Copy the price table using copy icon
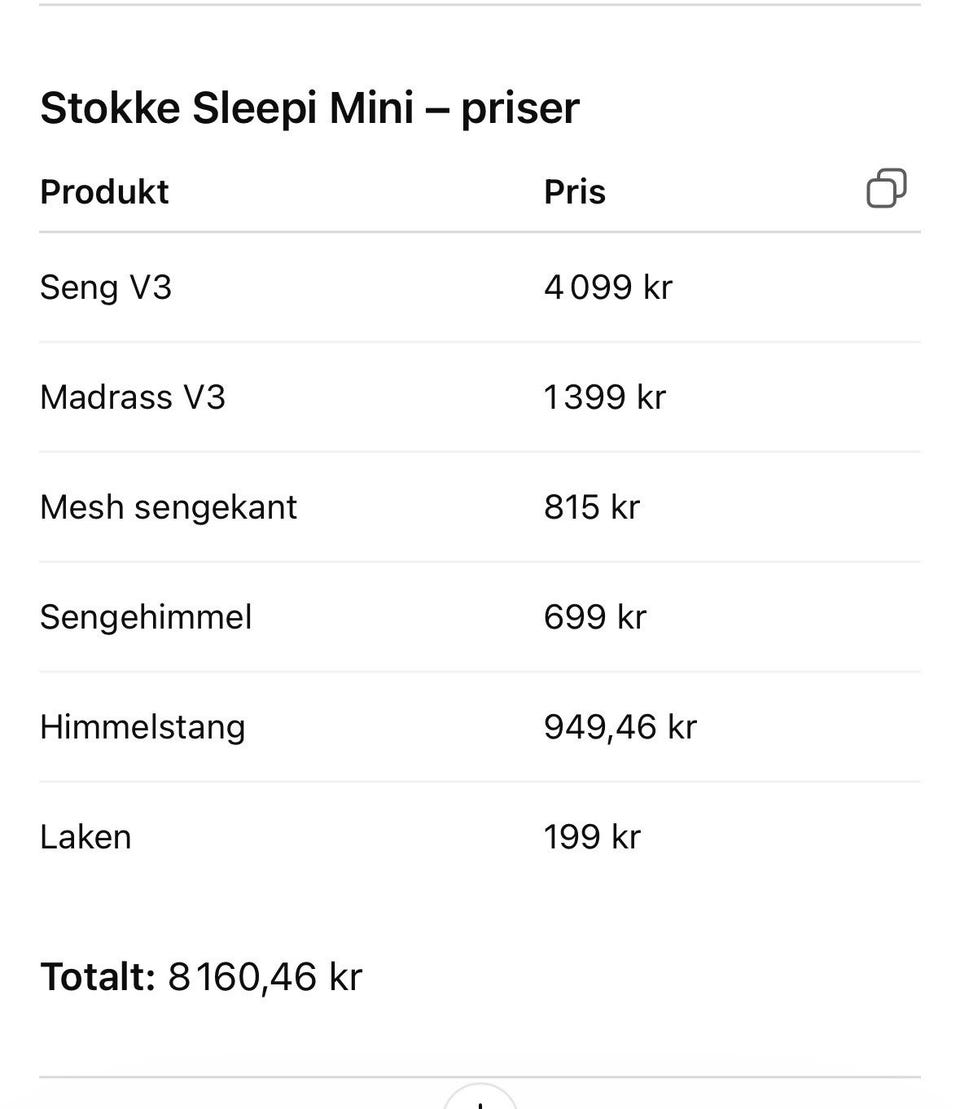This screenshot has height=1109, width=960. point(886,189)
